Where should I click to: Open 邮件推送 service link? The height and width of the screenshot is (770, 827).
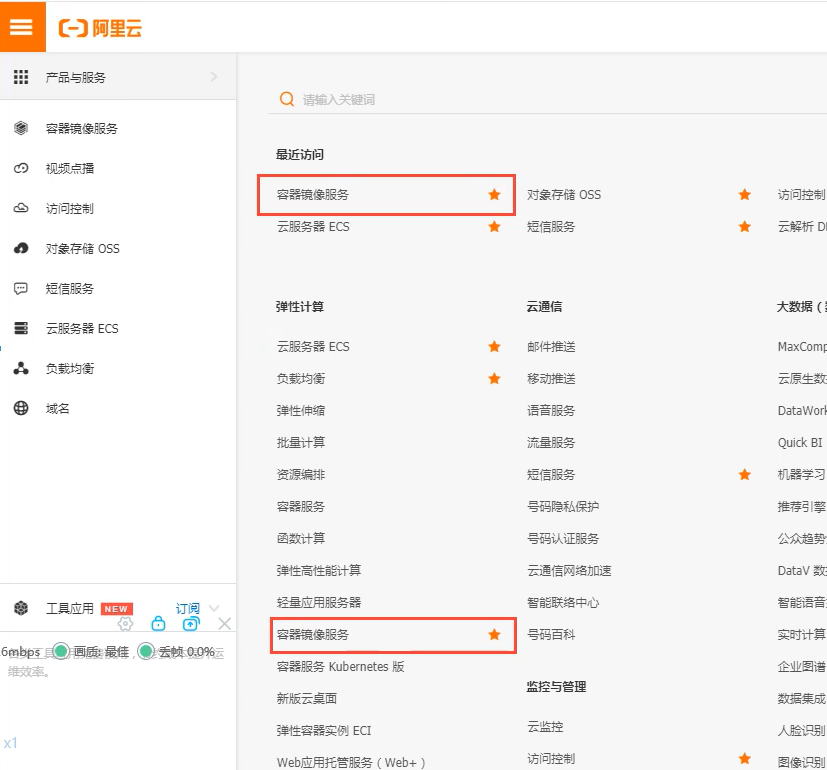click(551, 346)
